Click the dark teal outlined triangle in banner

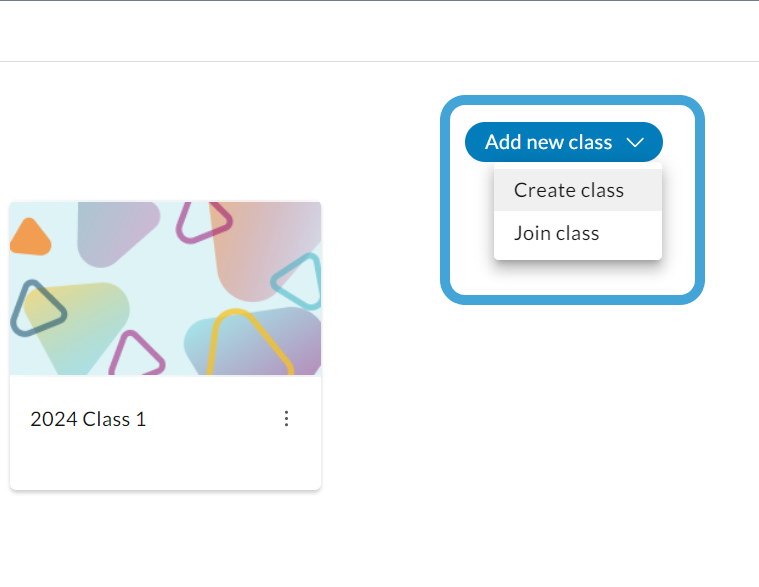click(37, 309)
